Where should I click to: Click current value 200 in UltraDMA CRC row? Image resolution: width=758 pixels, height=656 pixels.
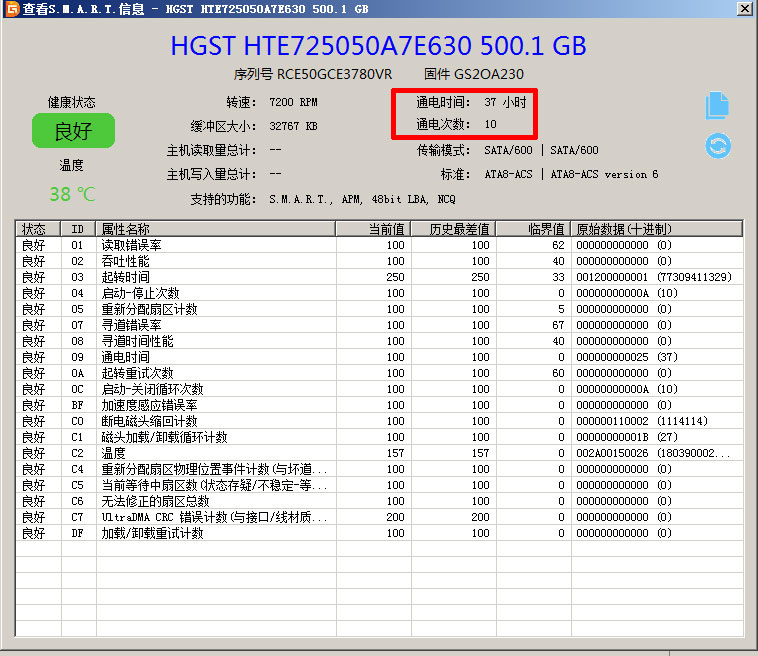[x=395, y=517]
